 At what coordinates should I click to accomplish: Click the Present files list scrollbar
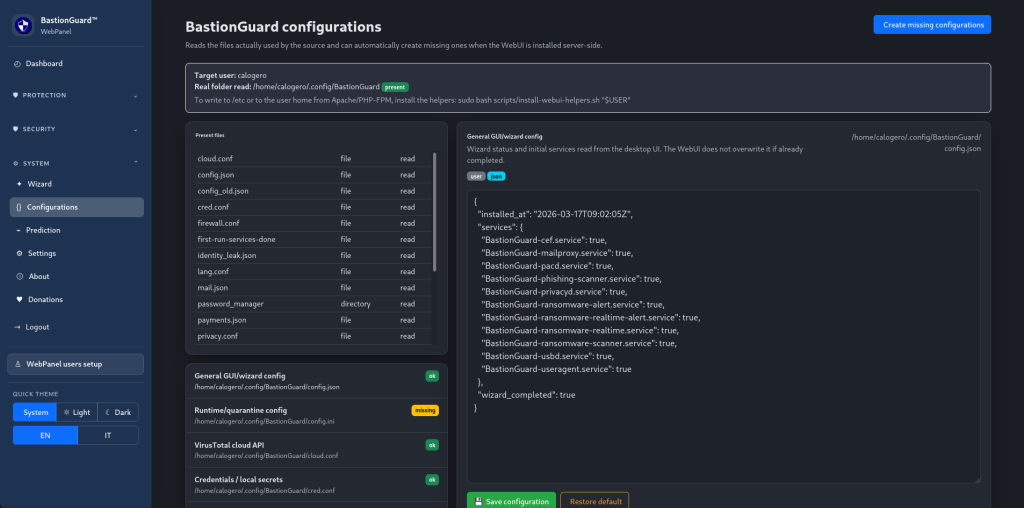pyautogui.click(x=435, y=212)
